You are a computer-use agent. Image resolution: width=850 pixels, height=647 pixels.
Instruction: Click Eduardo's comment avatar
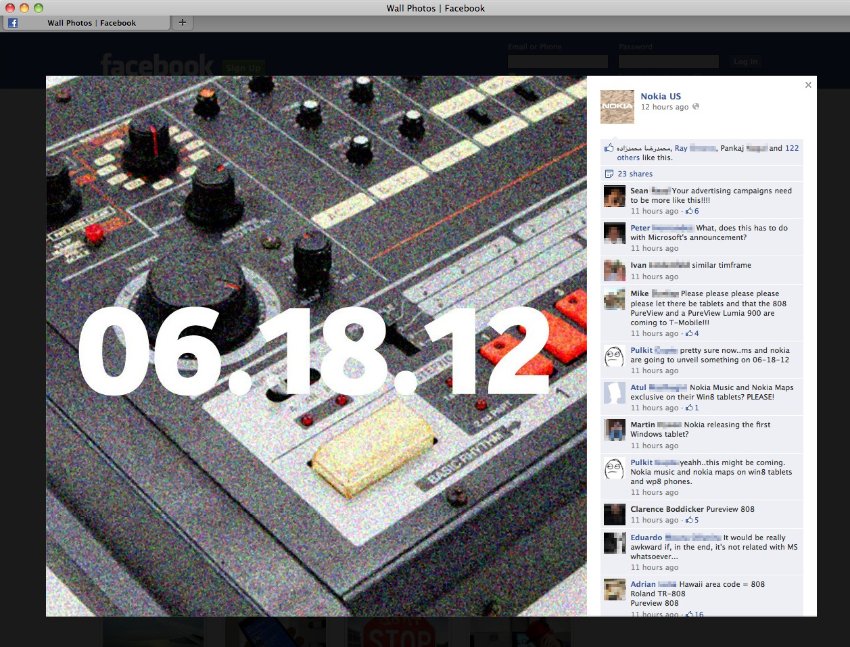point(615,543)
